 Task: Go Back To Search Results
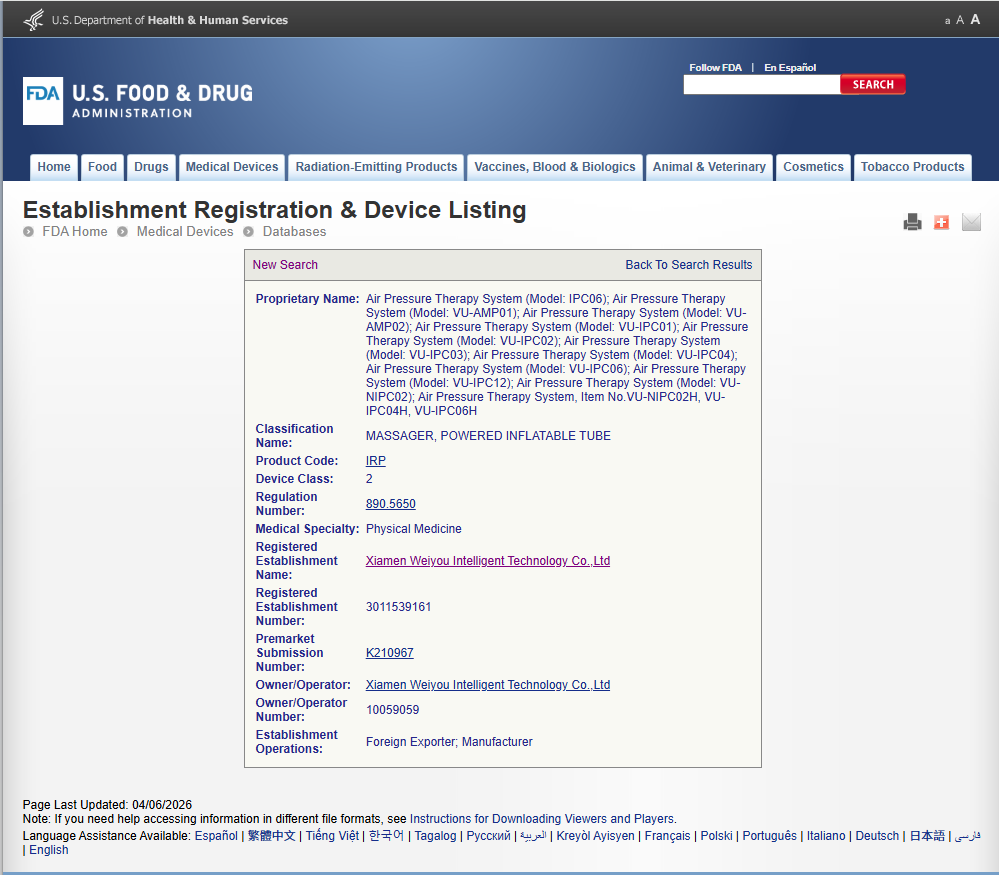[x=689, y=264]
